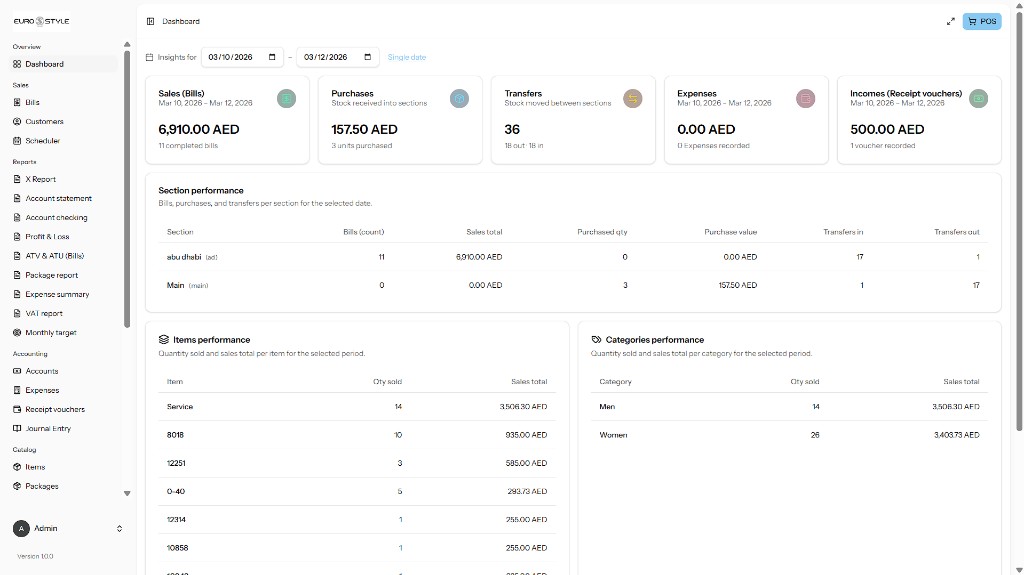Select the abu dhabi section row
The height and width of the screenshot is (575, 1024).
(x=573, y=257)
